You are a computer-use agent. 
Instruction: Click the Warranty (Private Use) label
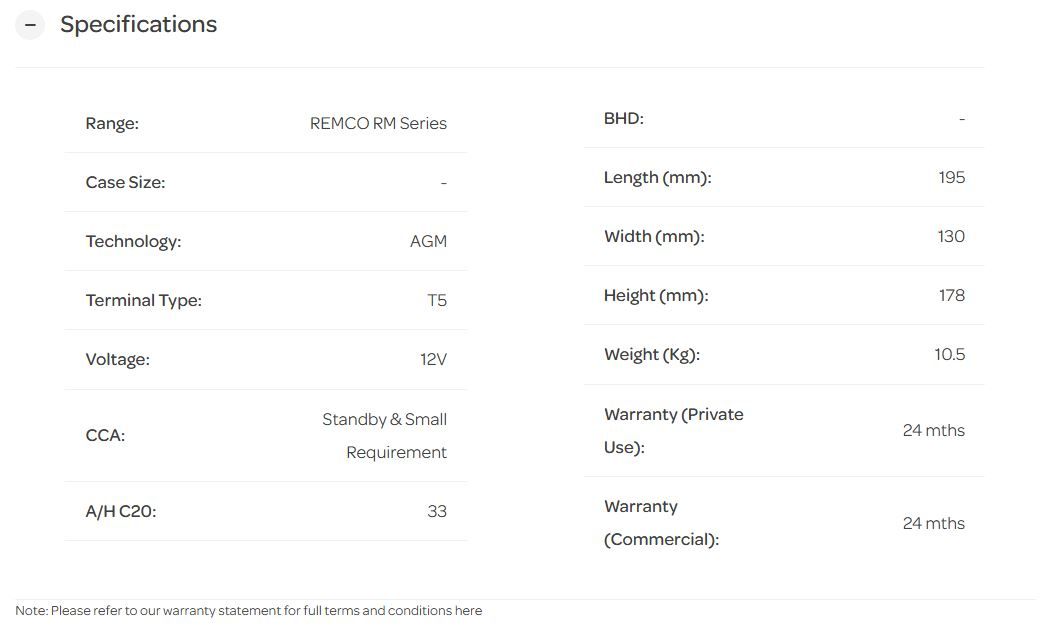coord(673,431)
